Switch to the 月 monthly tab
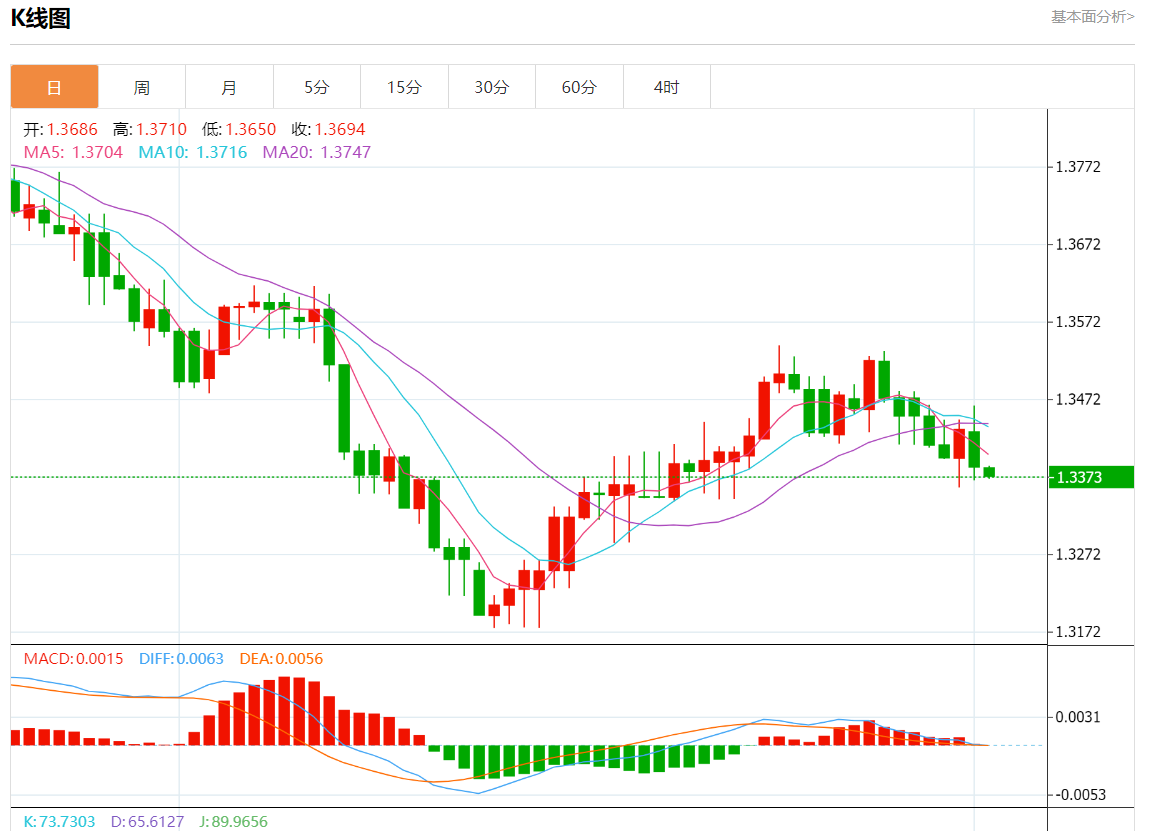 [229, 87]
